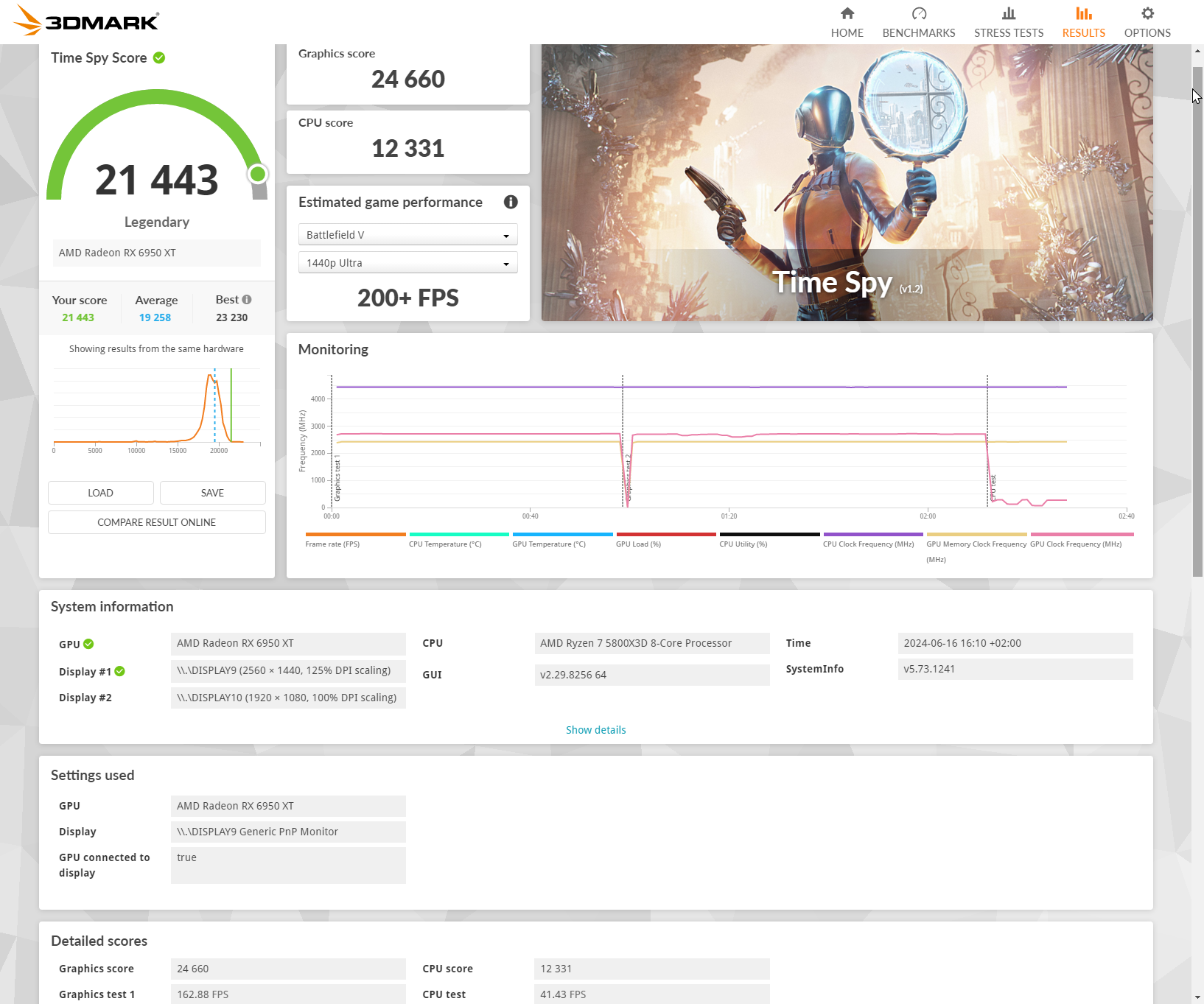Image resolution: width=1204 pixels, height=1004 pixels.
Task: Click the DISPLAY9 Generic PnP Monitor field
Action: pos(288,832)
